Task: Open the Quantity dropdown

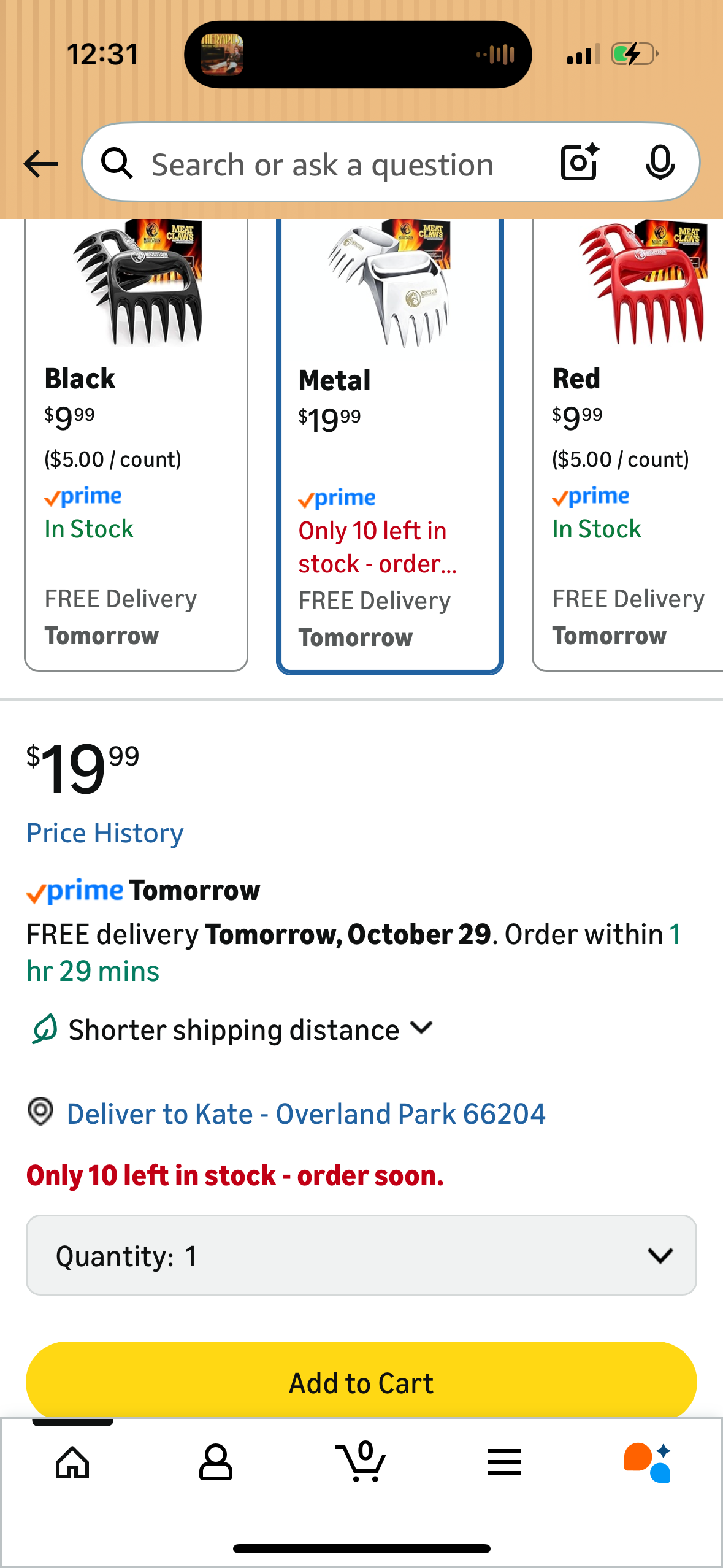Action: pos(361,1255)
